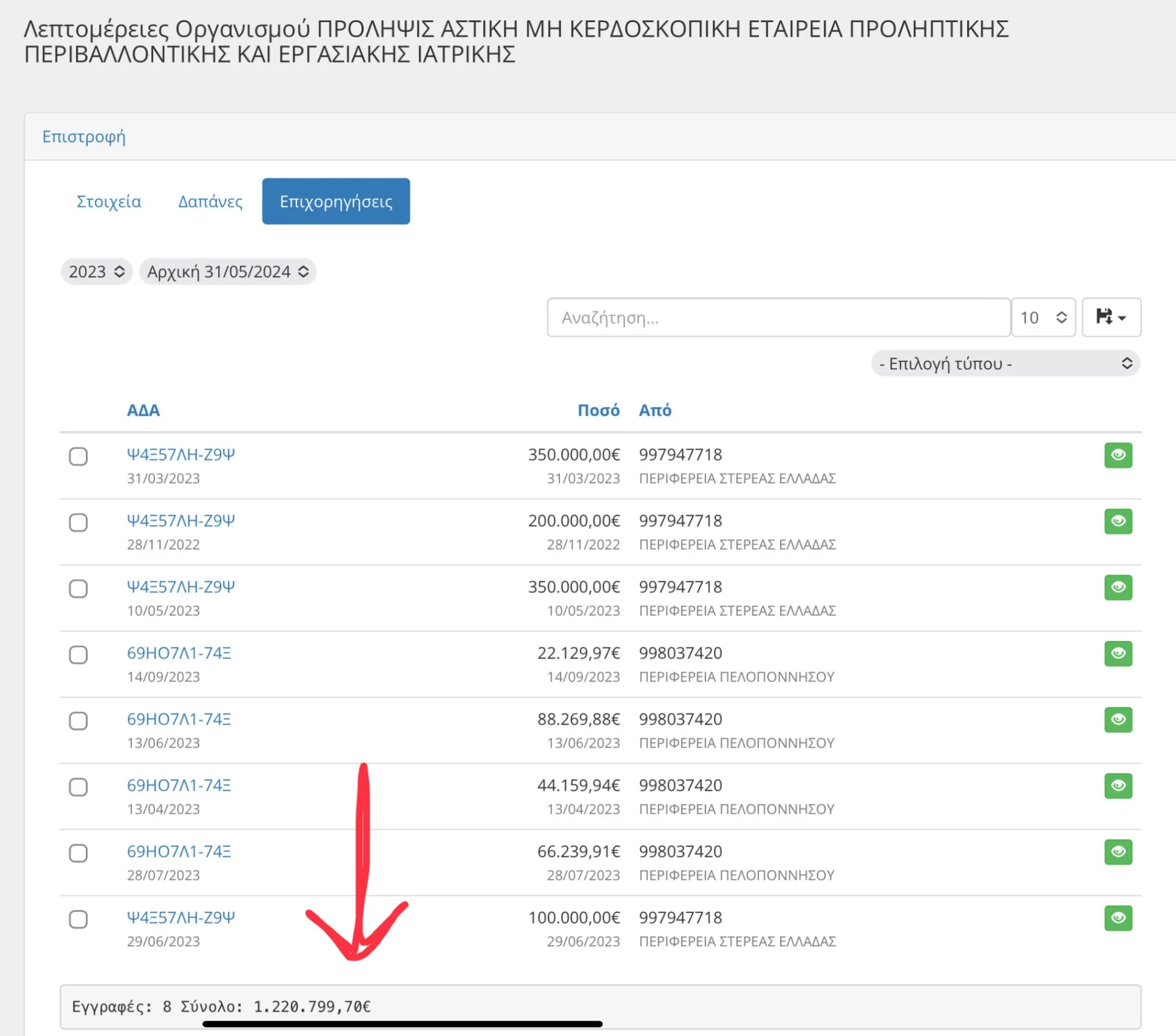1176x1036 pixels.
Task: Select checkbox next to the 14/09/2023 entry
Action: [78, 655]
